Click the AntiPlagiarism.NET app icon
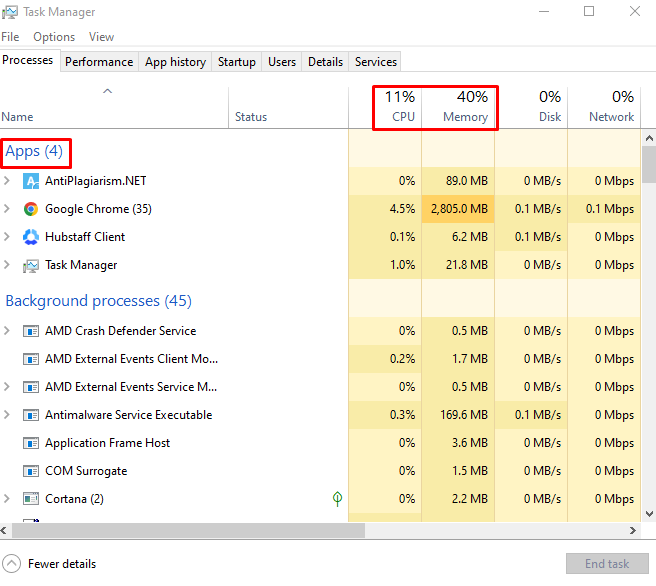The height and width of the screenshot is (586, 656). point(31,181)
